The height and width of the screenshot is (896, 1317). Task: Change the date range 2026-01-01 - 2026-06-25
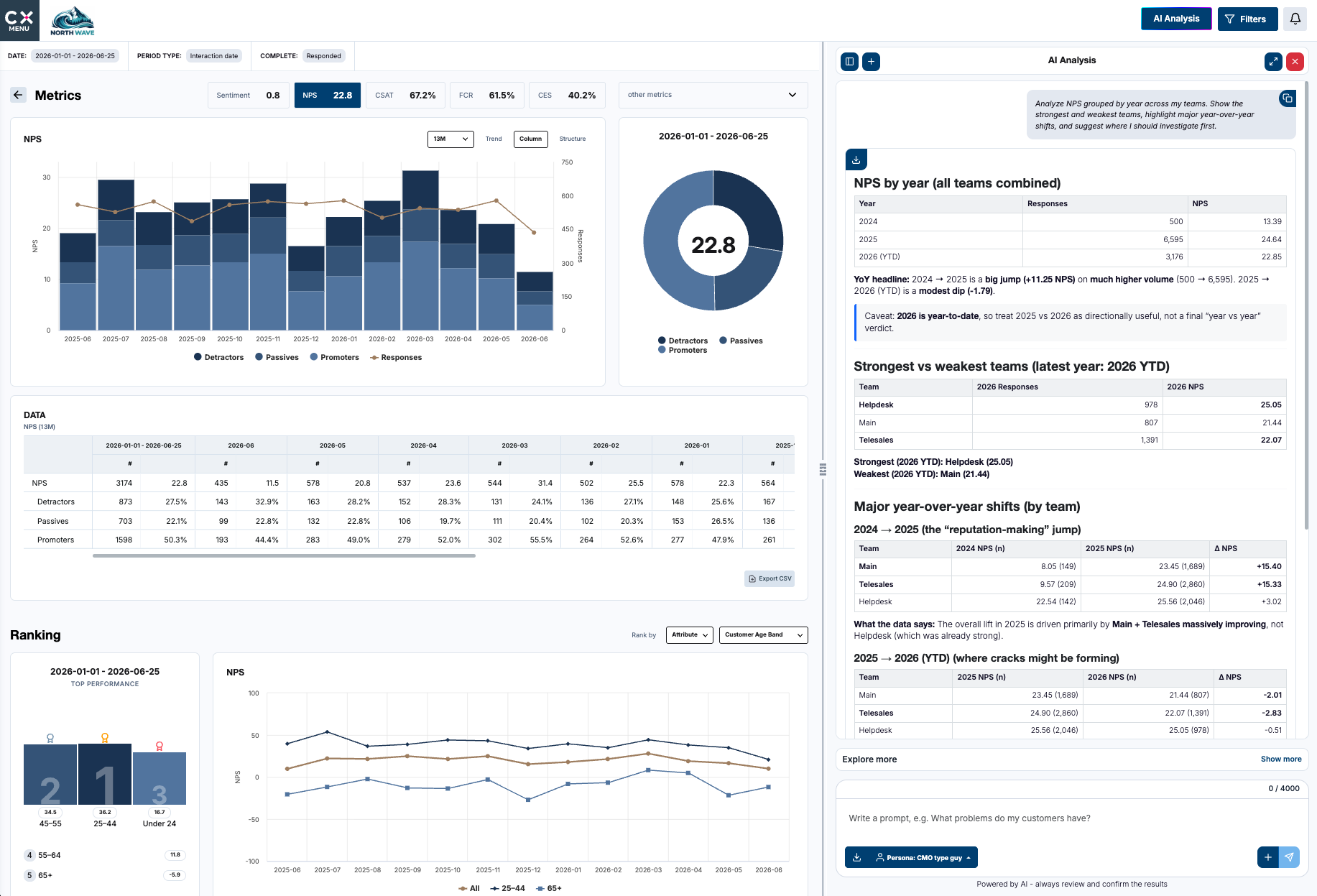pos(75,56)
